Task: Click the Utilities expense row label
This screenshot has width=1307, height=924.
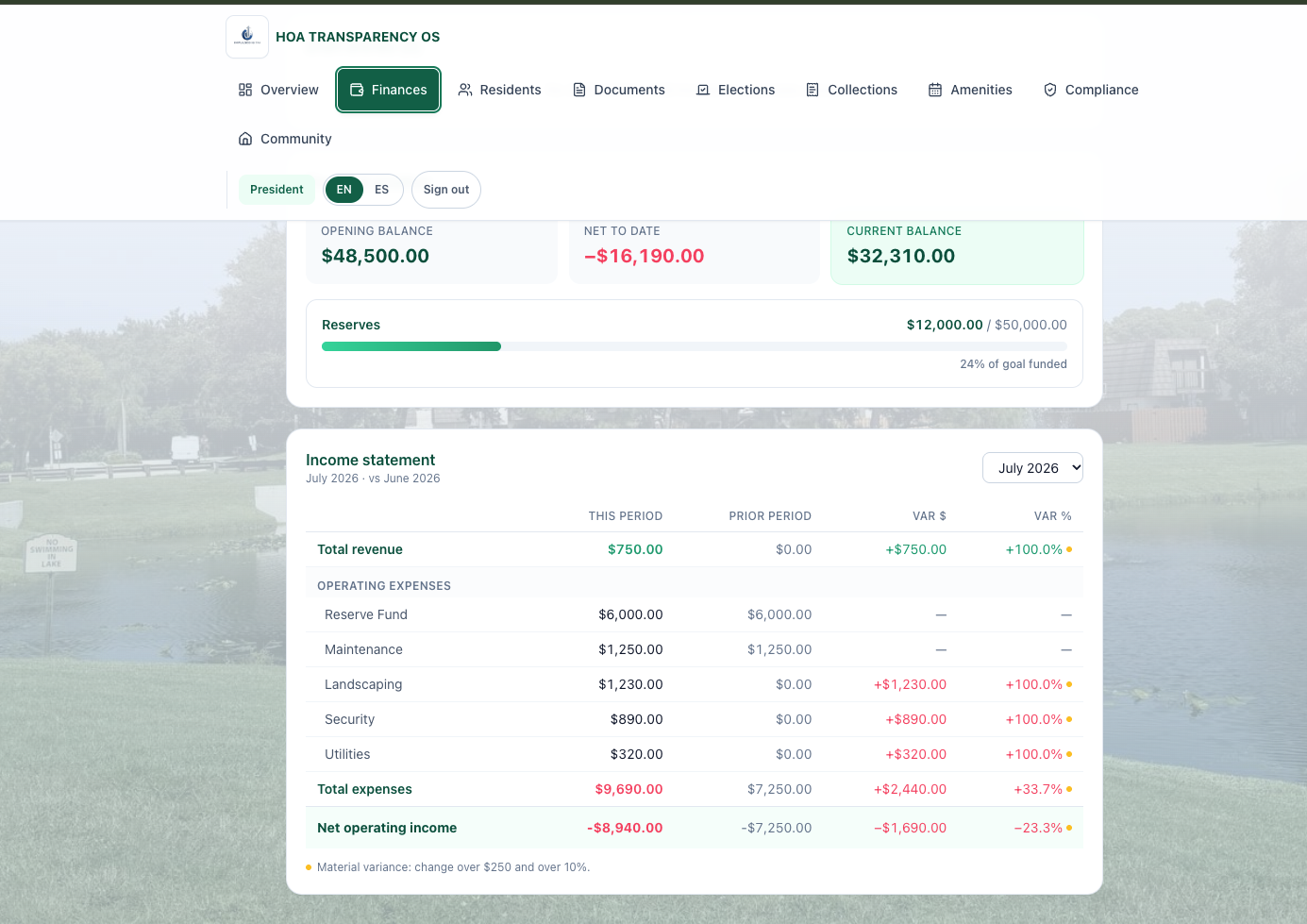Action: tap(347, 754)
